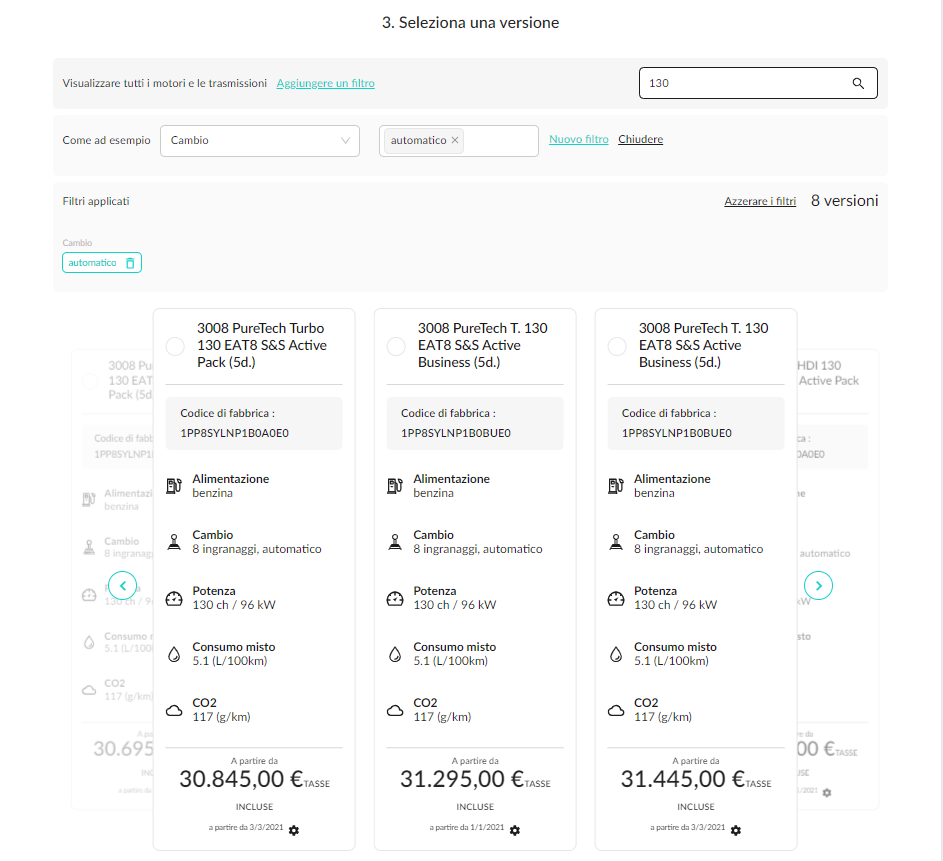
Task: Click the consumption drop icon on the 30.845,00 € card
Action: tap(174, 654)
